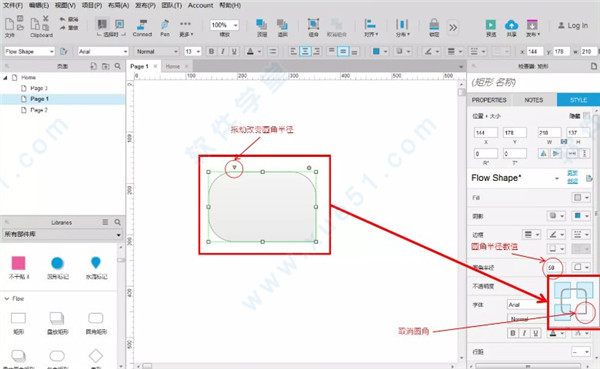
Task: Collapse the Flow library section
Action: pyautogui.click(x=7, y=299)
